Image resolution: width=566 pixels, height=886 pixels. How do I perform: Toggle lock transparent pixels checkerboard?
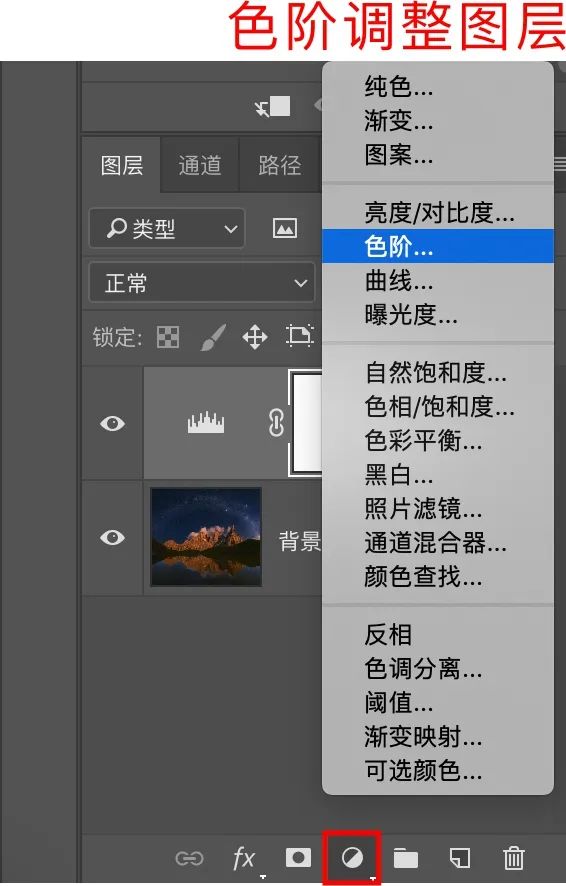(168, 337)
